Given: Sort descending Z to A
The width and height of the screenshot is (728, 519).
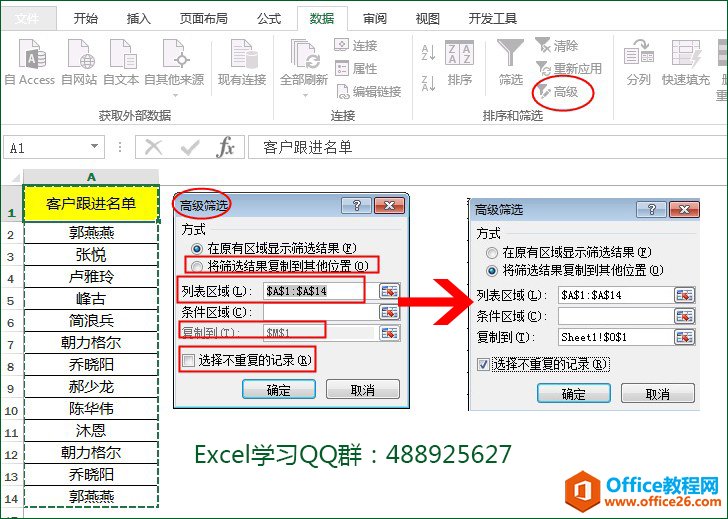Looking at the screenshot, I should (428, 83).
